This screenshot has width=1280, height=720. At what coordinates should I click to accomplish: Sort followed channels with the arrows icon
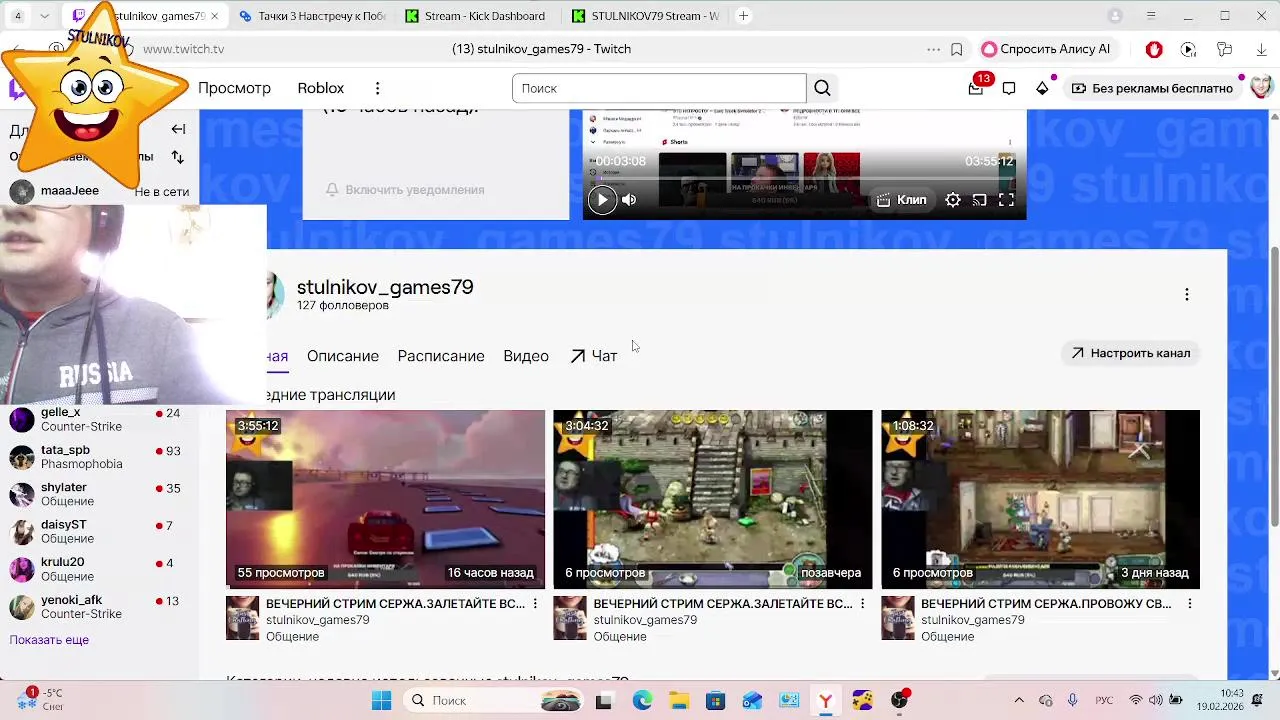tap(178, 157)
